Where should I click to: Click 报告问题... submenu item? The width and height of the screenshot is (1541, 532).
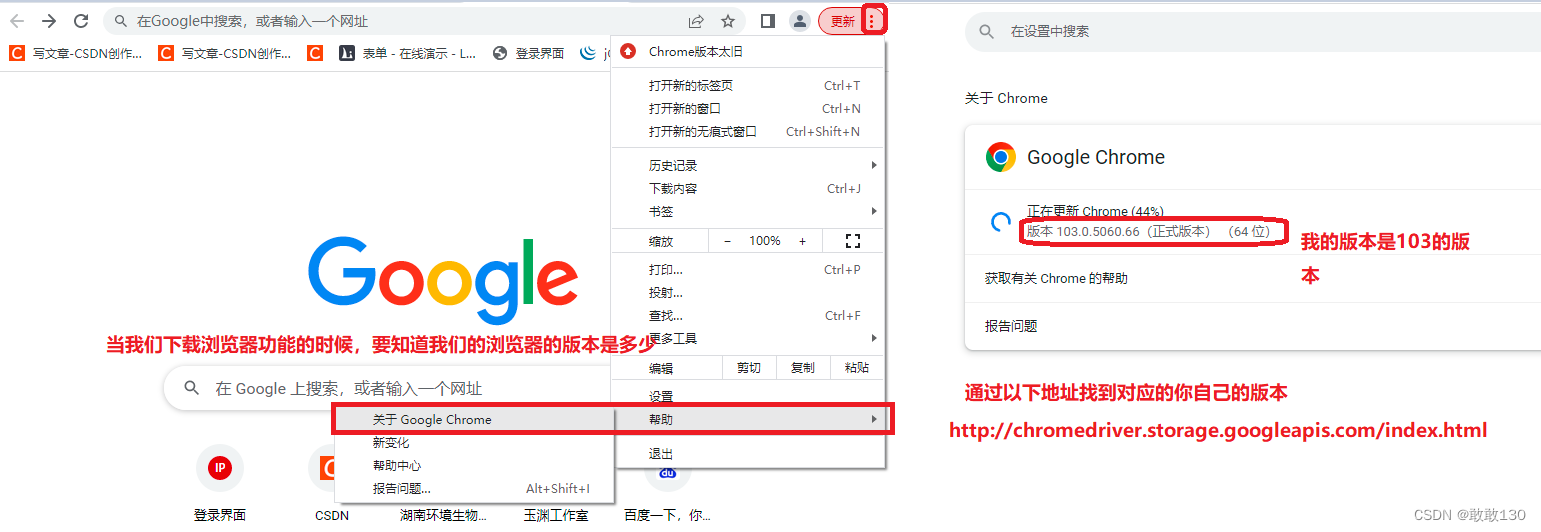[473, 489]
